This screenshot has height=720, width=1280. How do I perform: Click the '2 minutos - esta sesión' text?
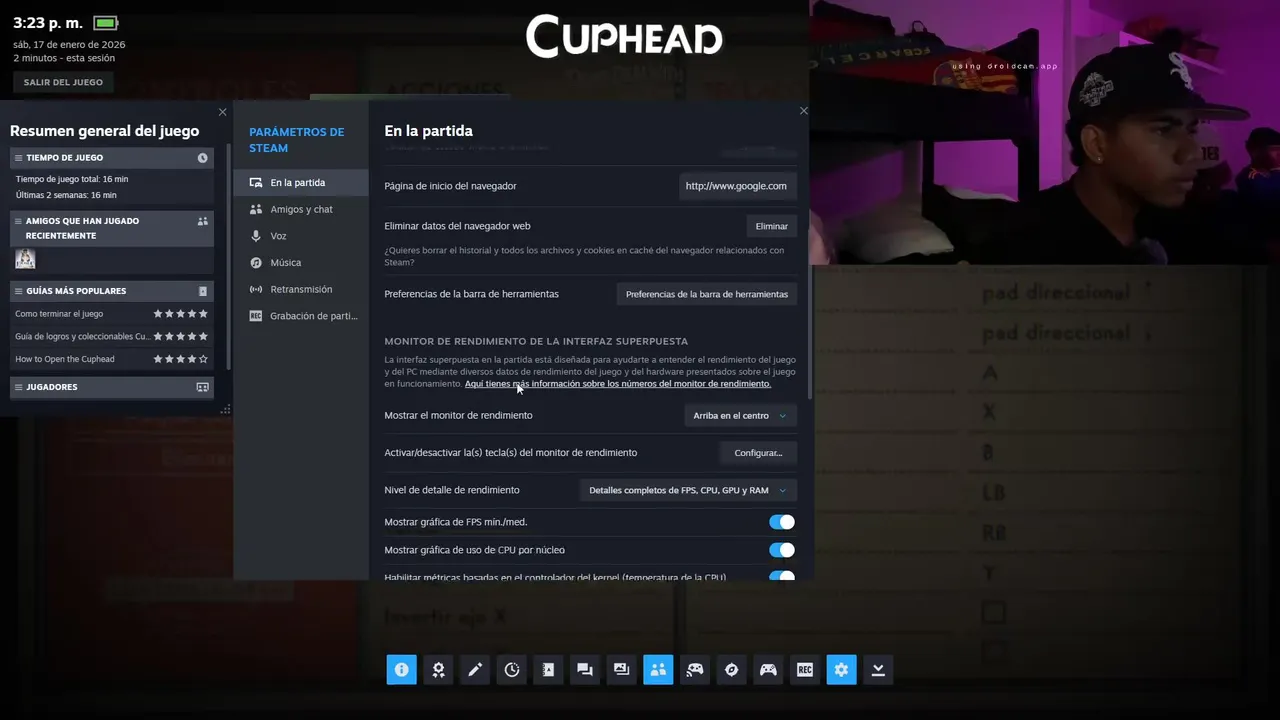point(64,58)
